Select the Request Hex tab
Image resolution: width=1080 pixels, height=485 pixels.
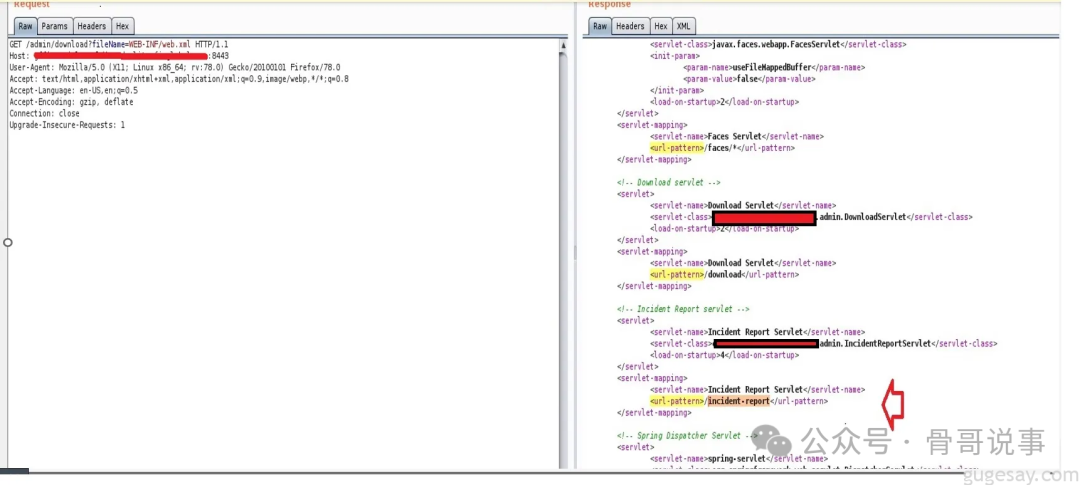[x=122, y=26]
